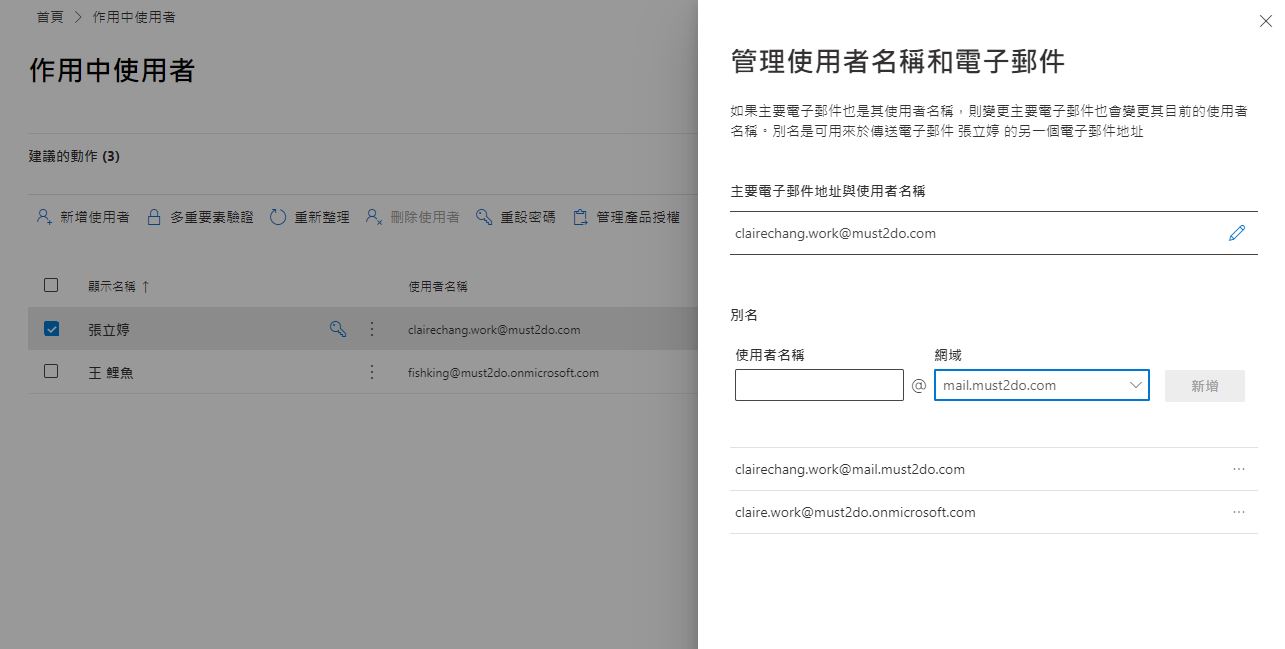Click 重設密碼 toolbar button

tap(515, 217)
